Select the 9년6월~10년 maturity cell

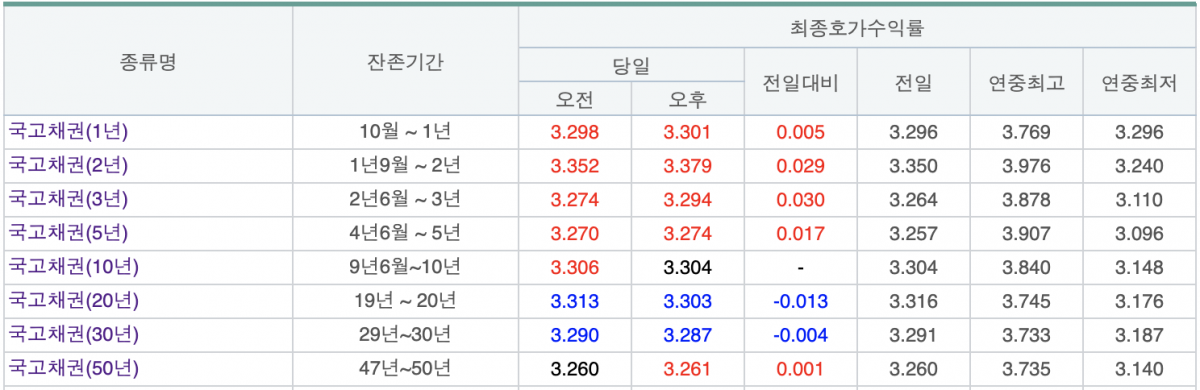405,267
